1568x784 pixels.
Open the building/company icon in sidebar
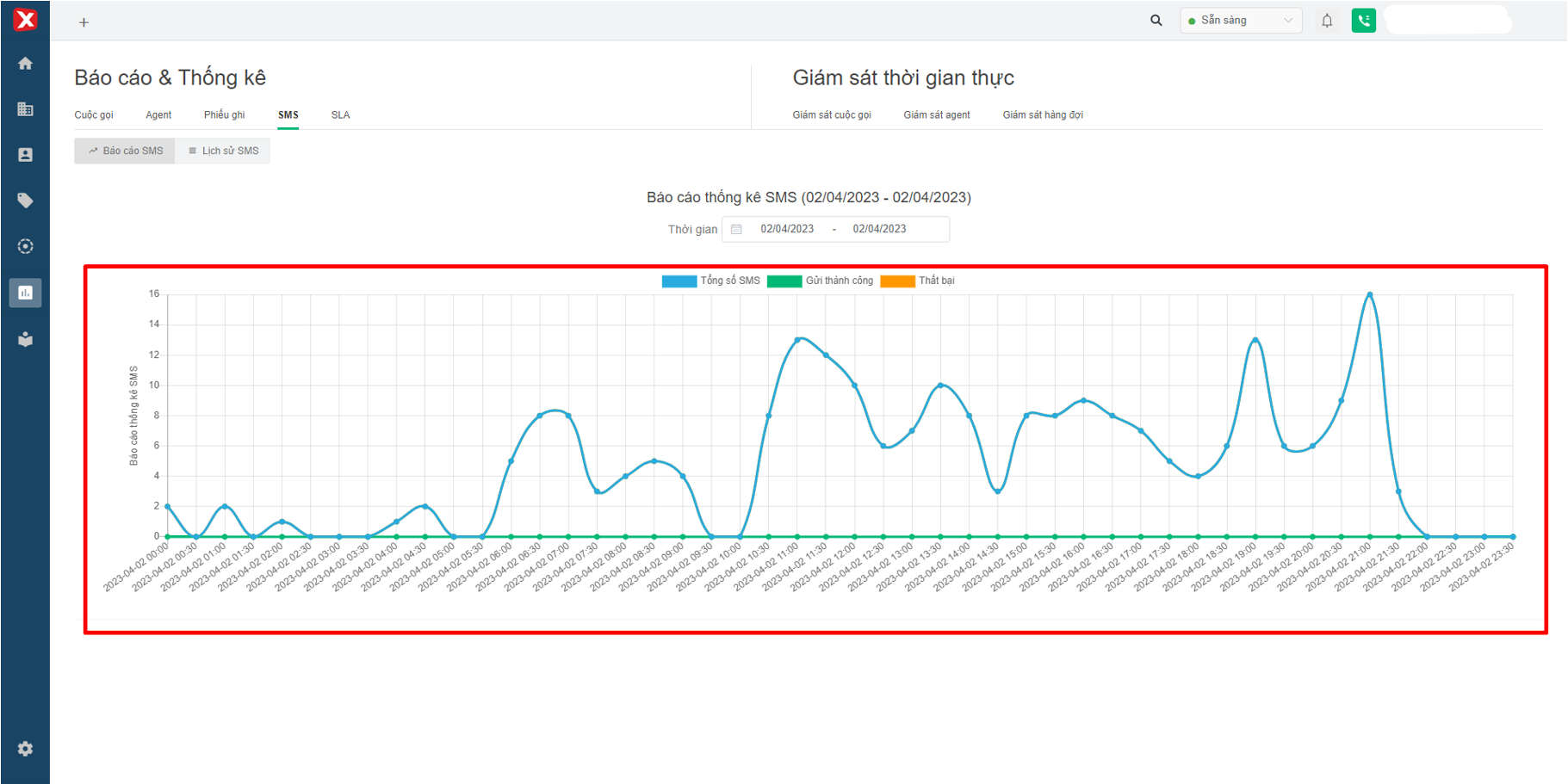coord(25,109)
